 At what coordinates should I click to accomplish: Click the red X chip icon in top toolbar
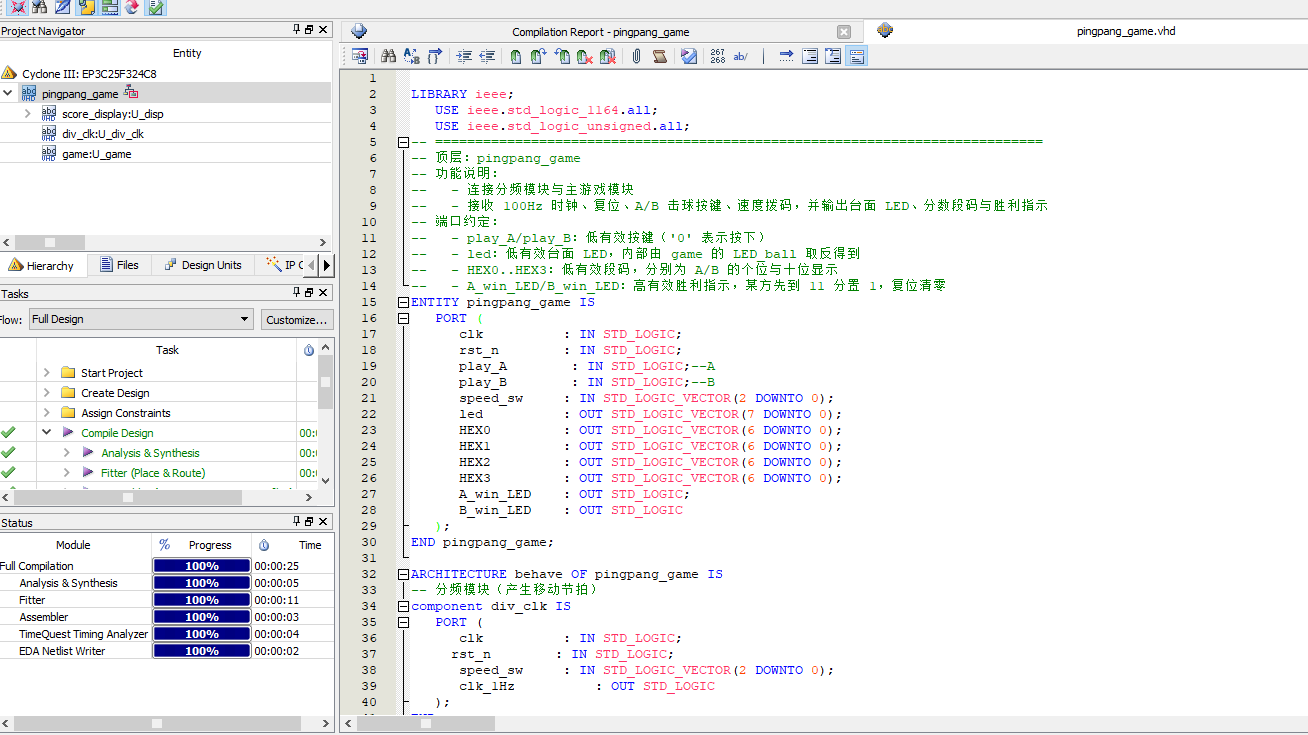(18, 7)
